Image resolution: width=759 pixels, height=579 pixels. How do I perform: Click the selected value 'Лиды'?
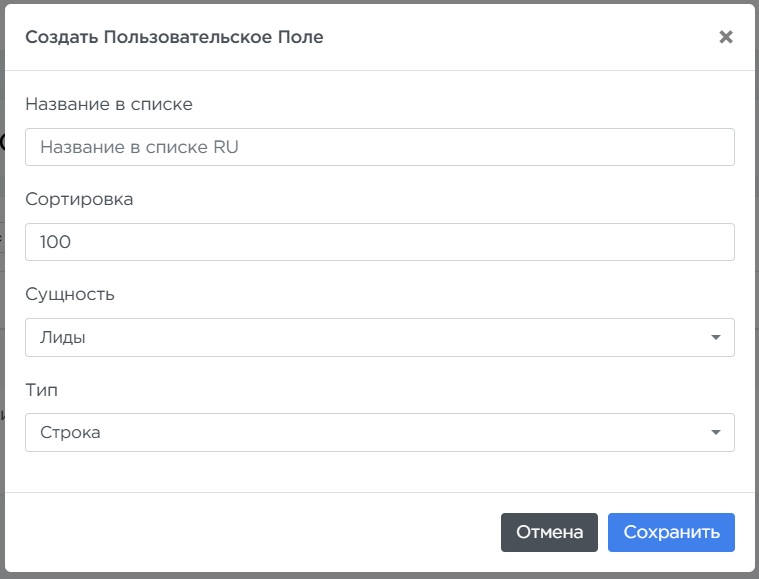(x=62, y=338)
